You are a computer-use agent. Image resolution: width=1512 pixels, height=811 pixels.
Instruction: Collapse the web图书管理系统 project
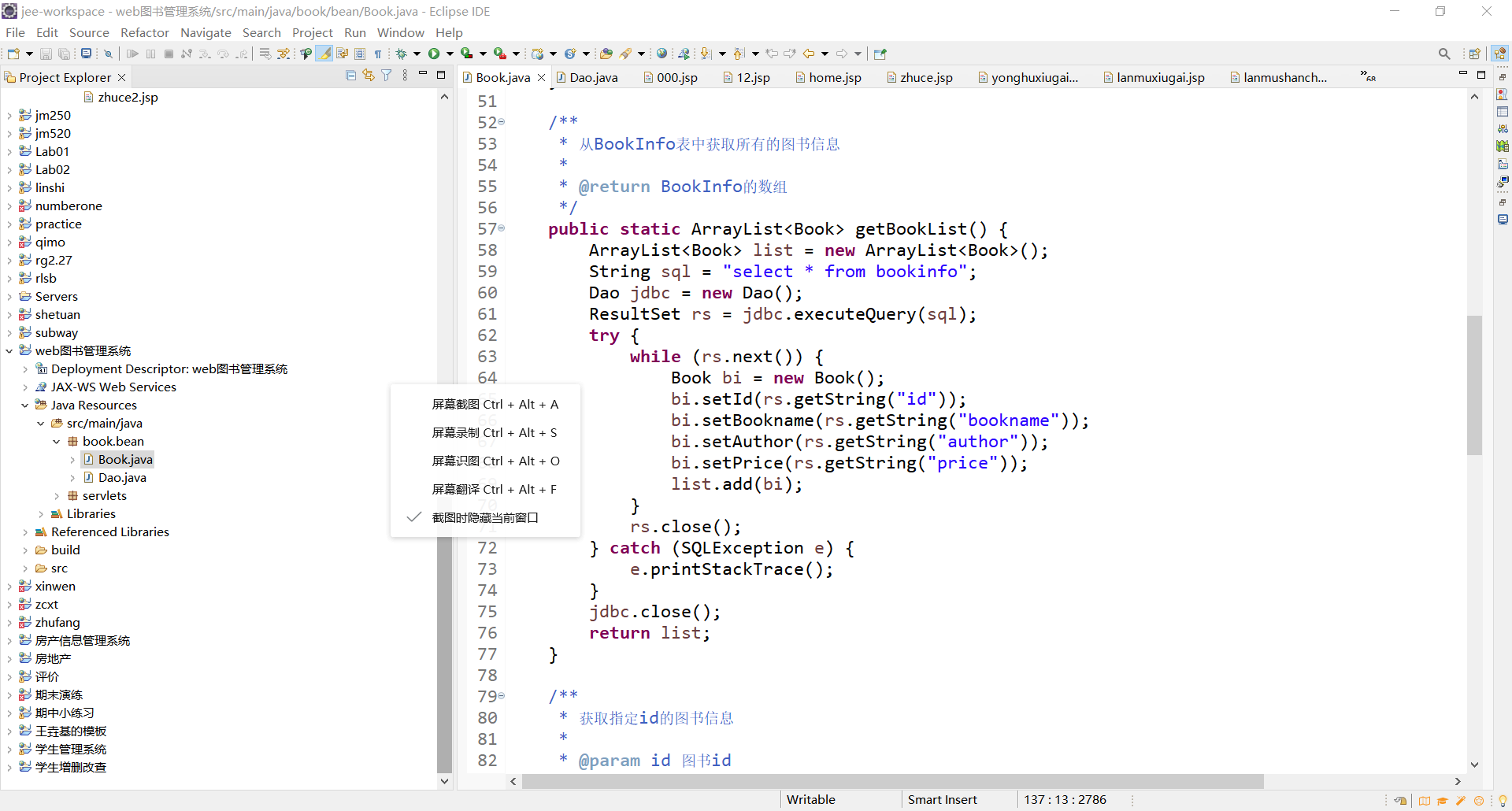pyautogui.click(x=9, y=351)
